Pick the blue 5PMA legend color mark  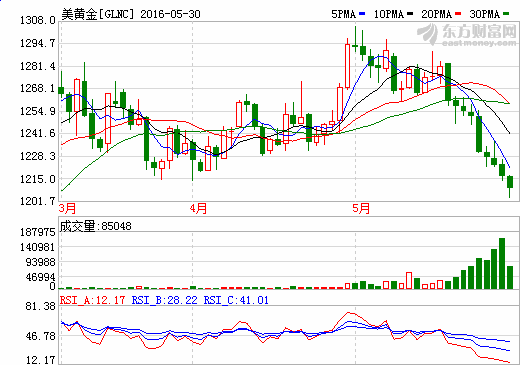[x=362, y=14]
